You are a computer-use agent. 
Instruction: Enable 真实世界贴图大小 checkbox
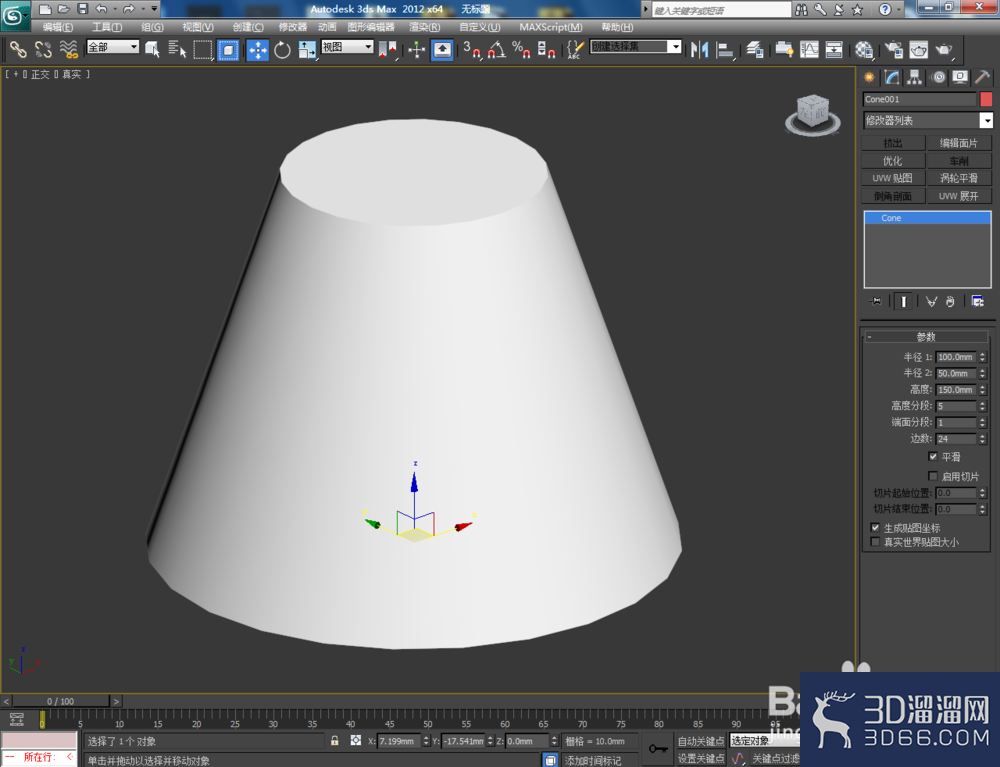point(875,542)
